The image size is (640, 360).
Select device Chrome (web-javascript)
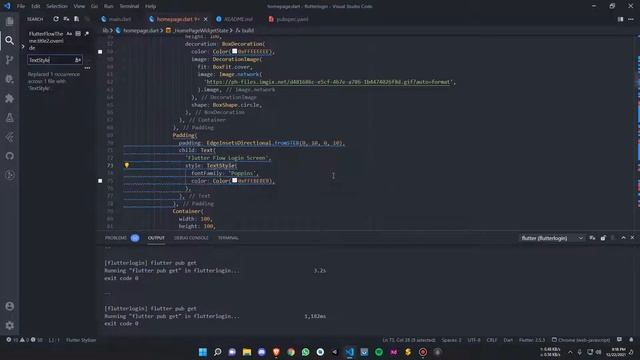[x=581, y=340]
